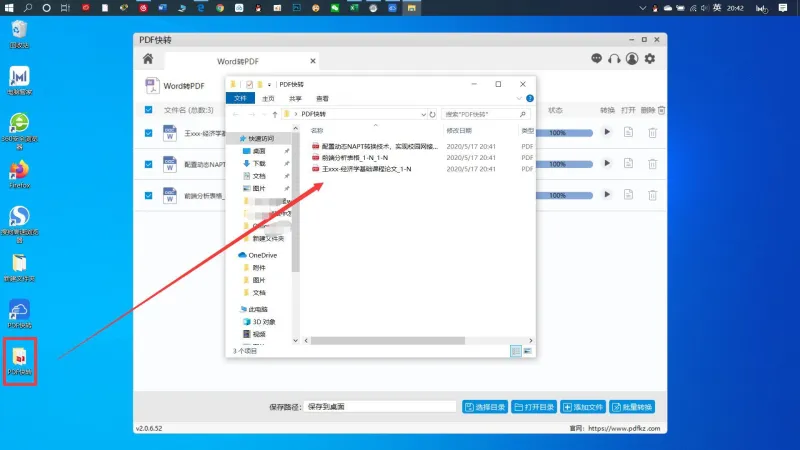Screen dimensions: 800x450
Task: Click the properties checkmark icon in Explorer title bar
Action: click(249, 85)
